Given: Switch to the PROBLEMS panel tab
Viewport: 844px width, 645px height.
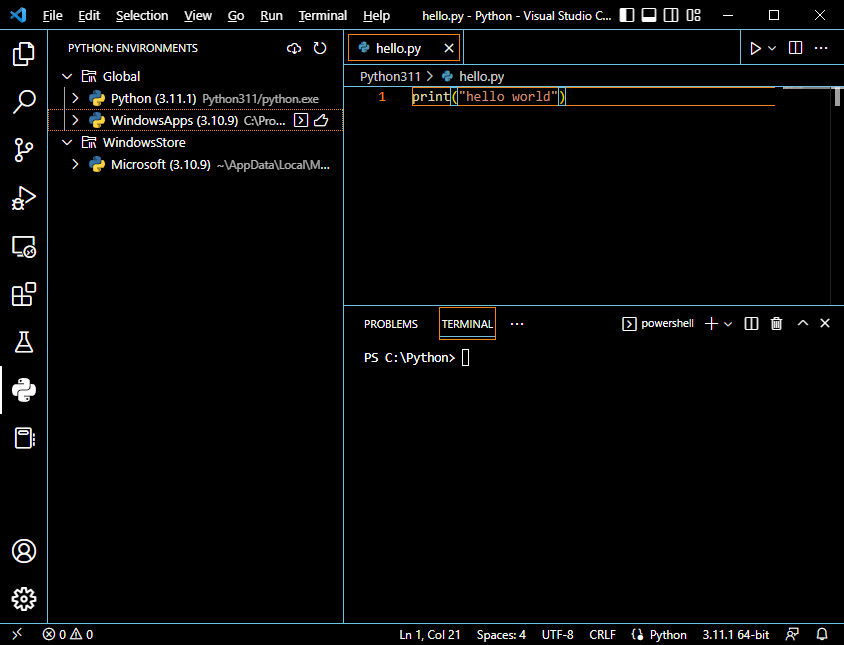Looking at the screenshot, I should click(391, 324).
